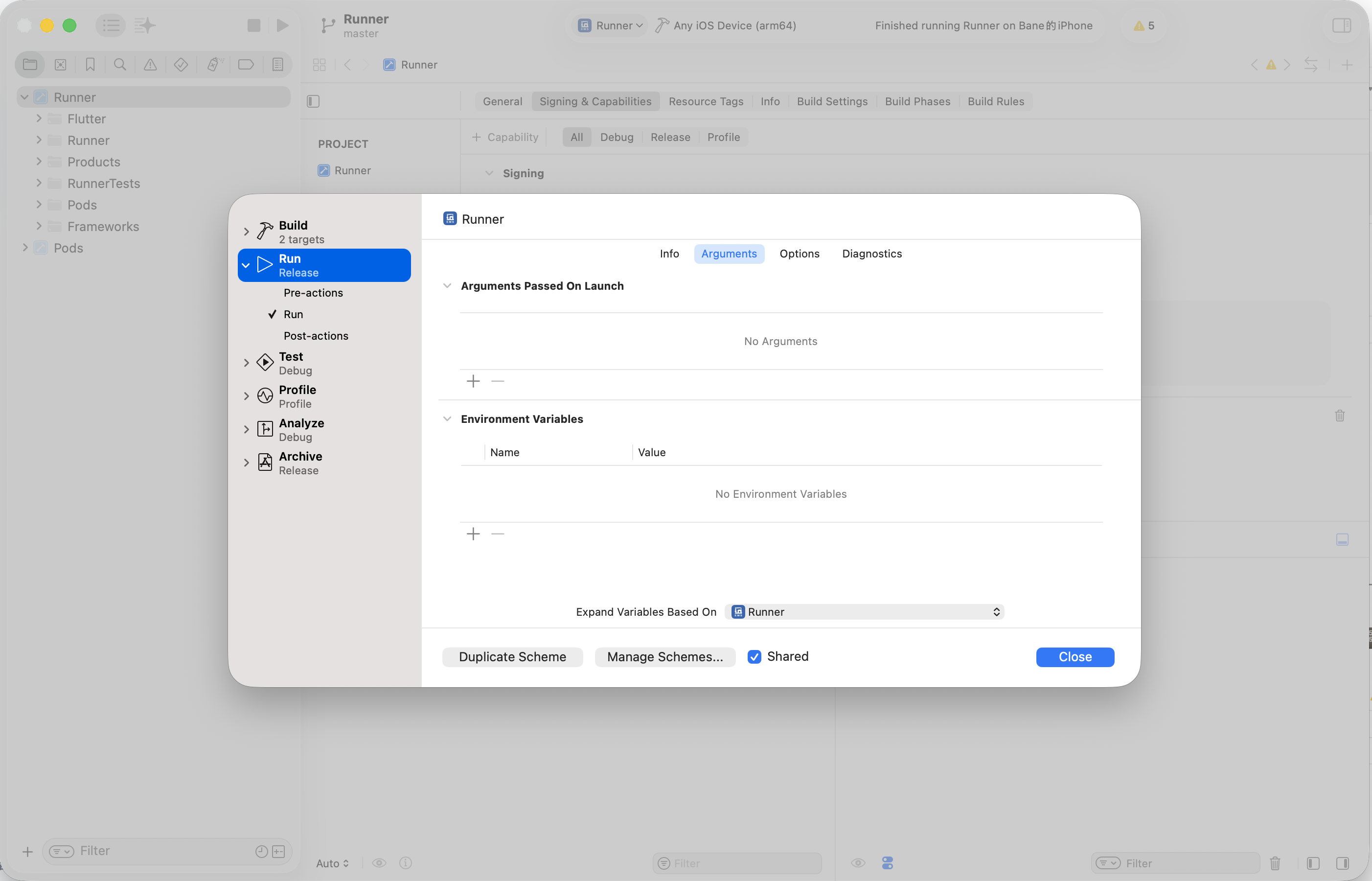This screenshot has width=1372, height=881.
Task: Click the Archive icon in scheme list
Action: (265, 462)
